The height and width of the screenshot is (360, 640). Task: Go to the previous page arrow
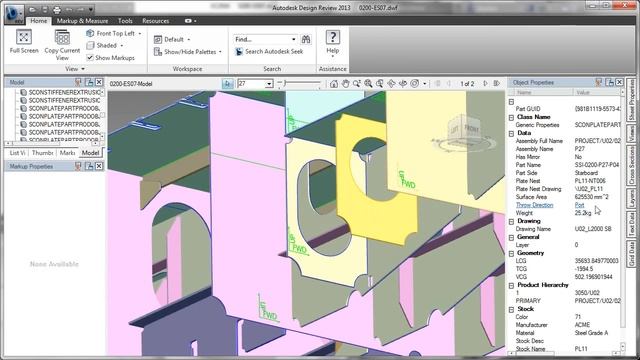449,83
